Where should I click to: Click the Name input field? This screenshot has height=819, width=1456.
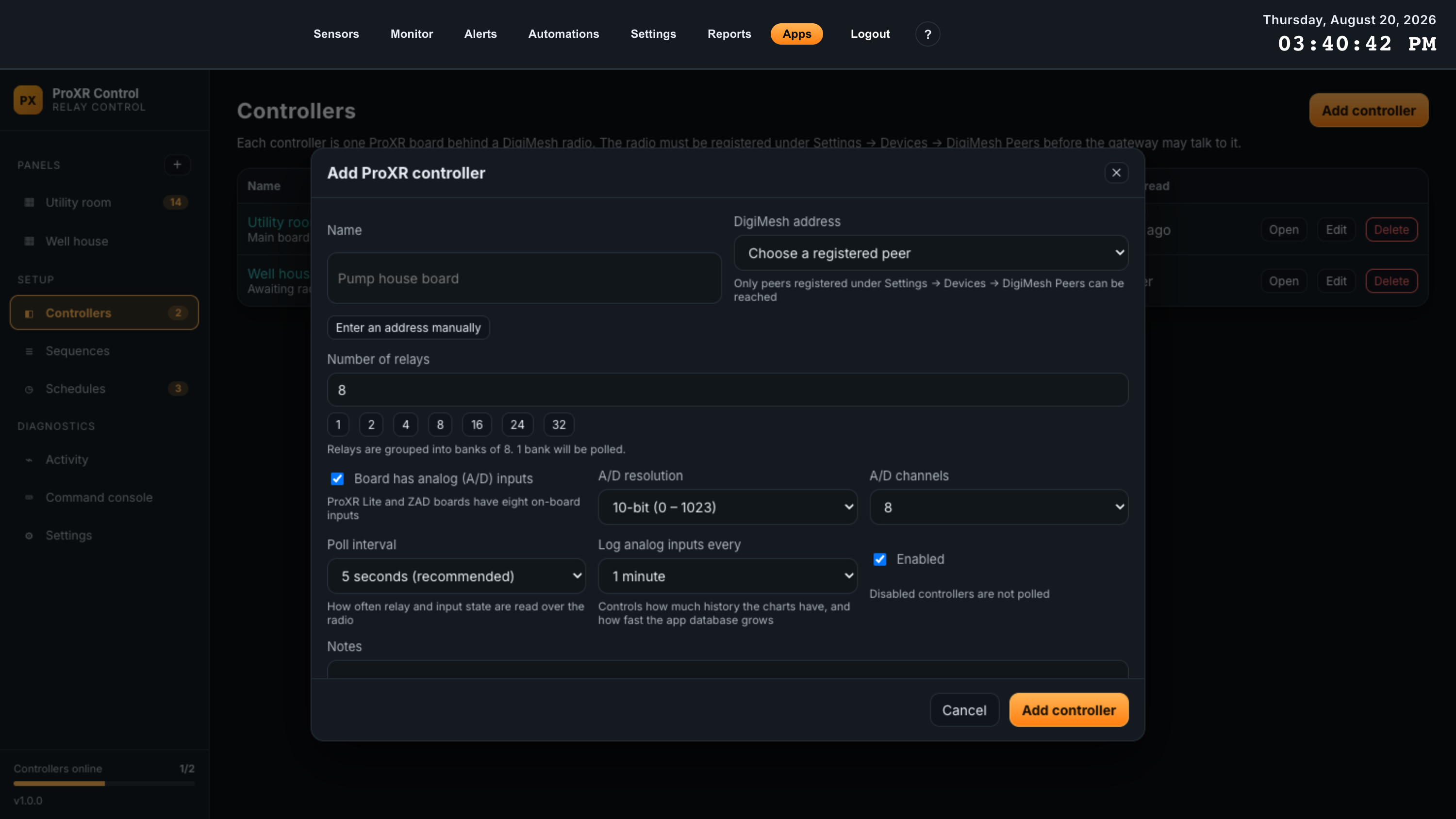pyautogui.click(x=524, y=278)
